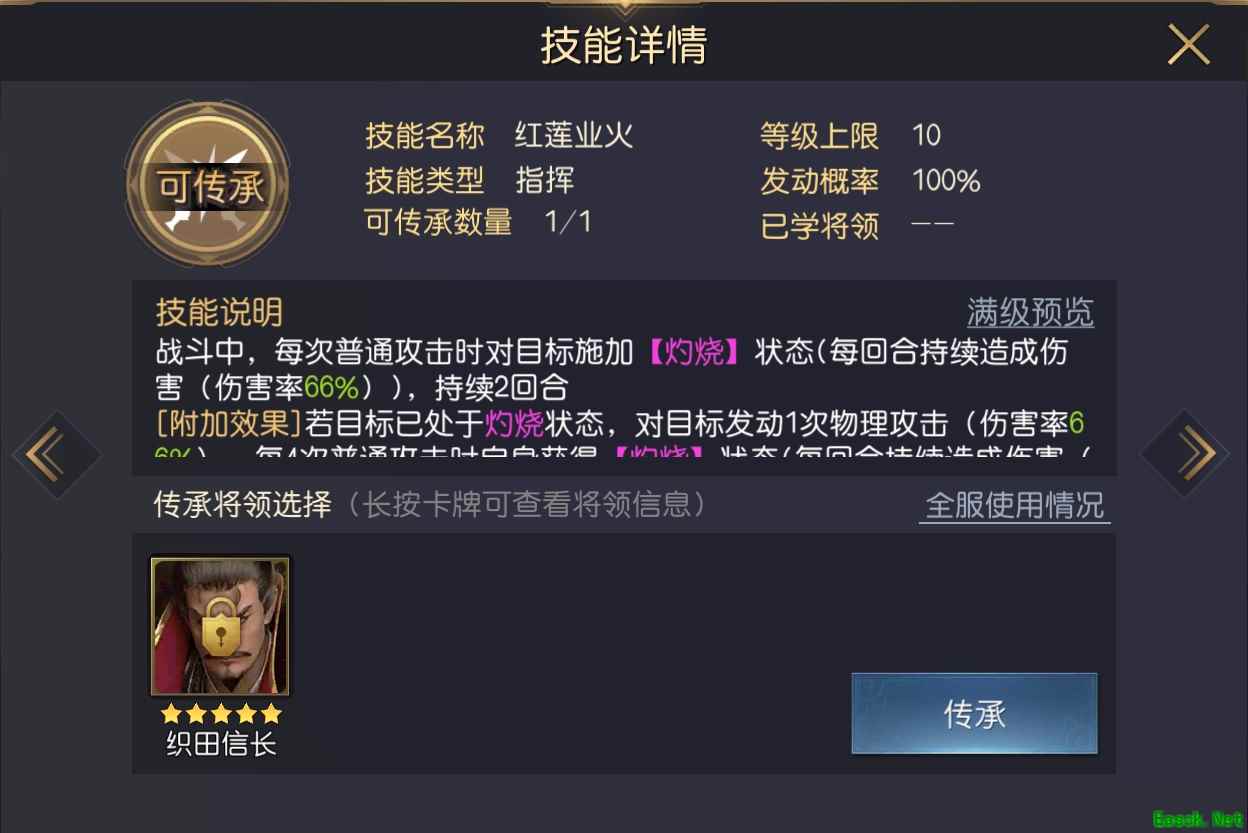1248x833 pixels.
Task: Select the 织田信长 general portrait
Action: pyautogui.click(x=220, y=627)
